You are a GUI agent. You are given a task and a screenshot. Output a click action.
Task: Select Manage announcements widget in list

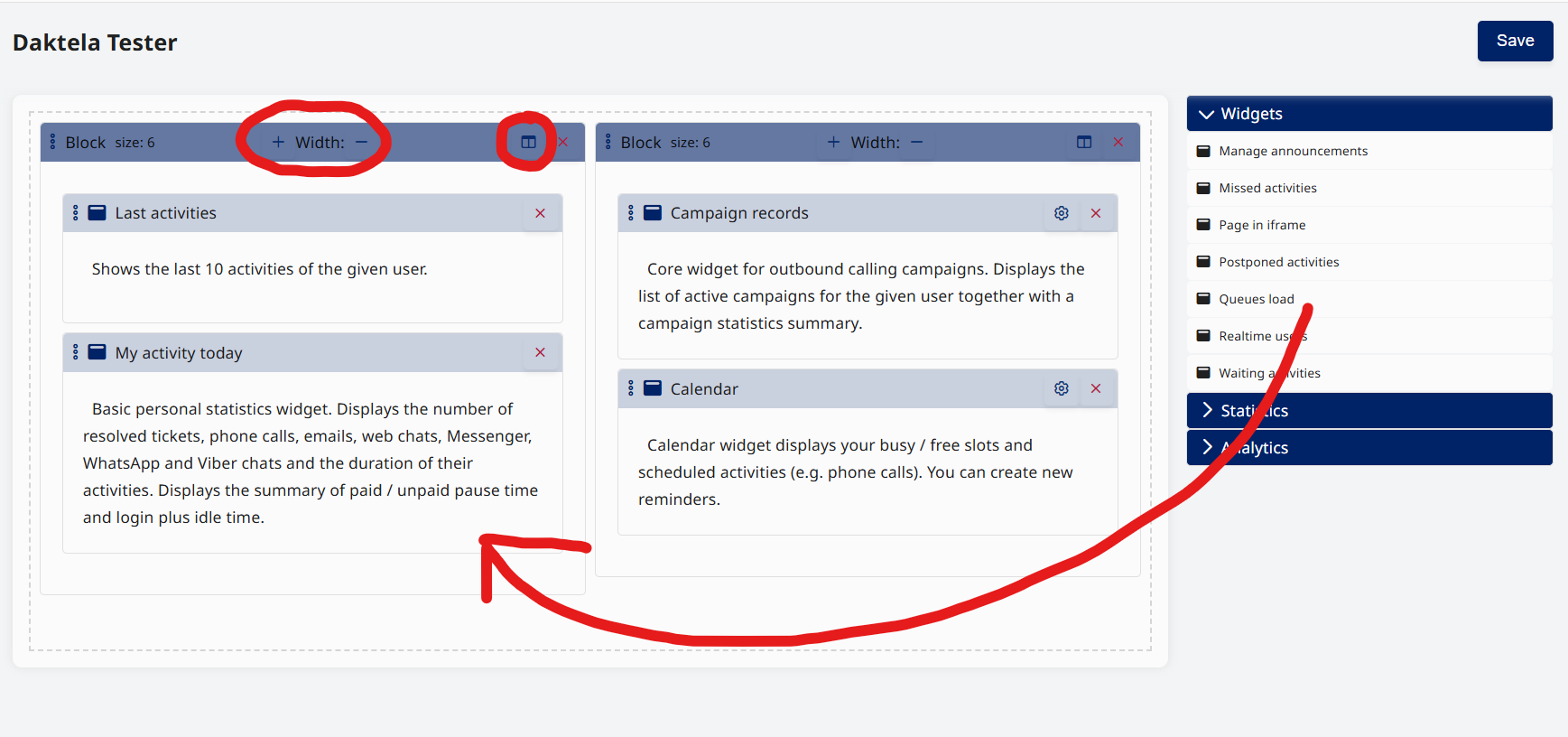(1292, 151)
